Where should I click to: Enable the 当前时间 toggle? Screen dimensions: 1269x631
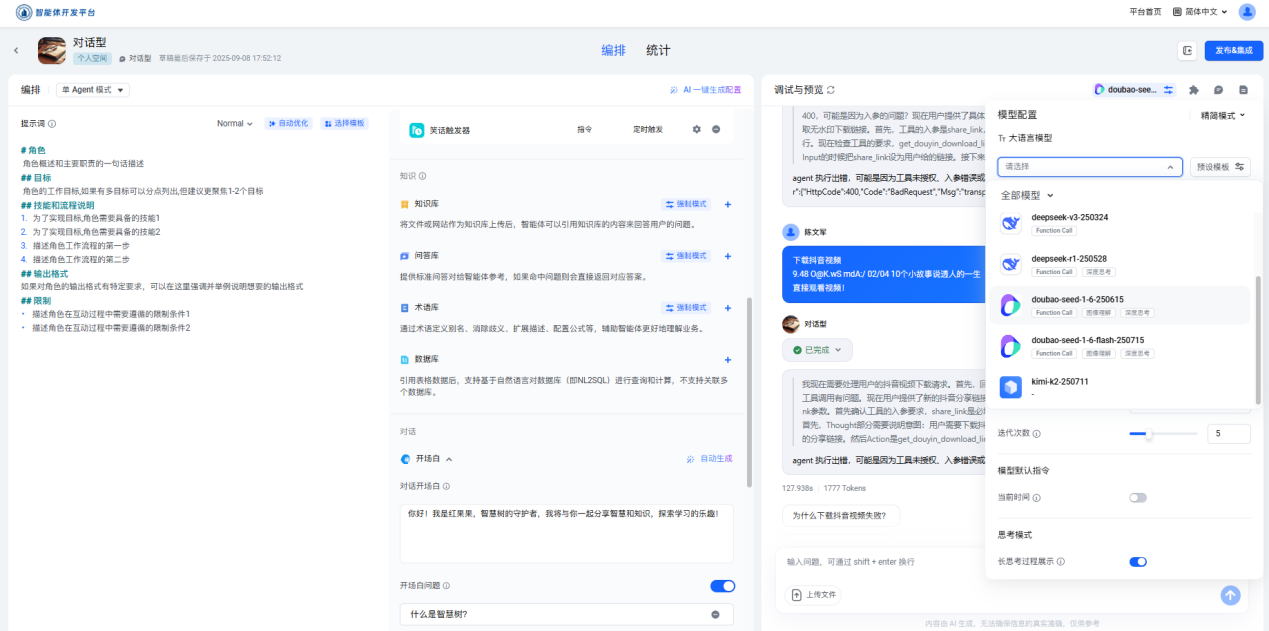click(x=1138, y=497)
